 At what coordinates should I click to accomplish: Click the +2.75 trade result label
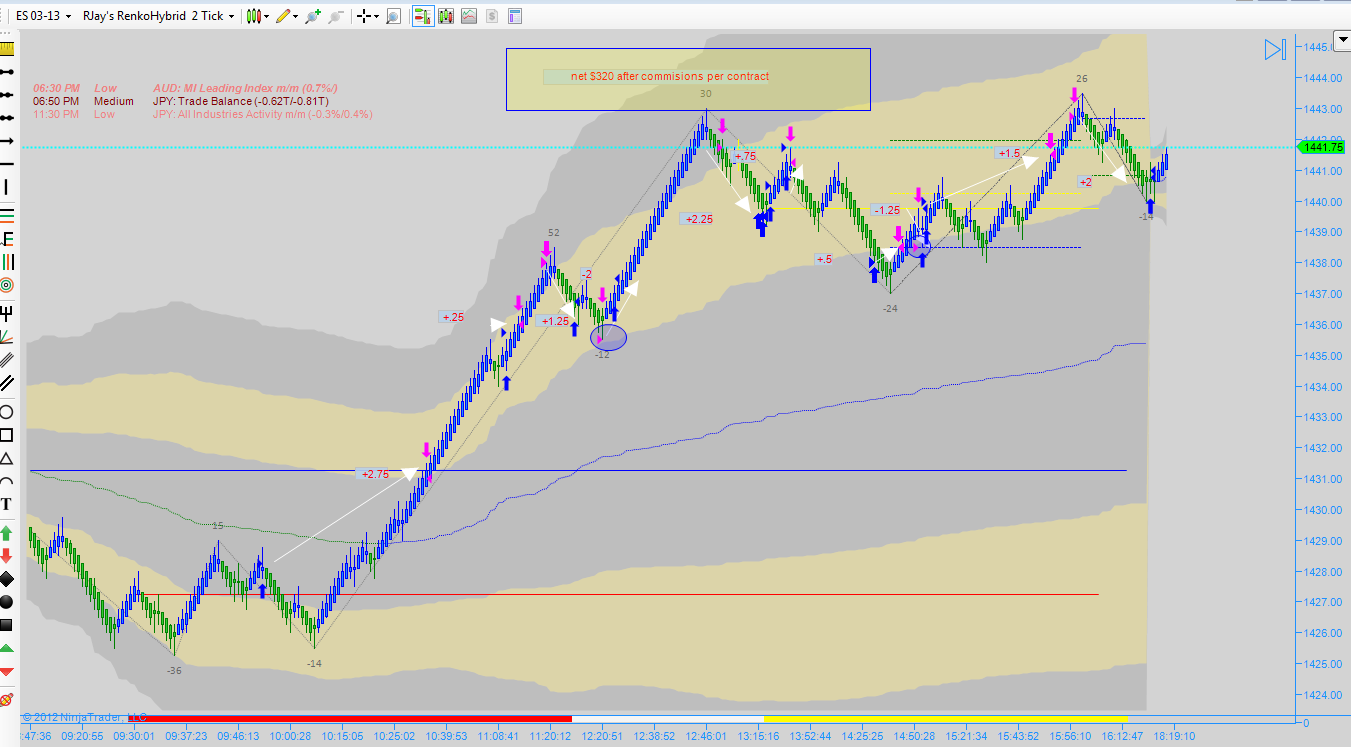(x=375, y=474)
